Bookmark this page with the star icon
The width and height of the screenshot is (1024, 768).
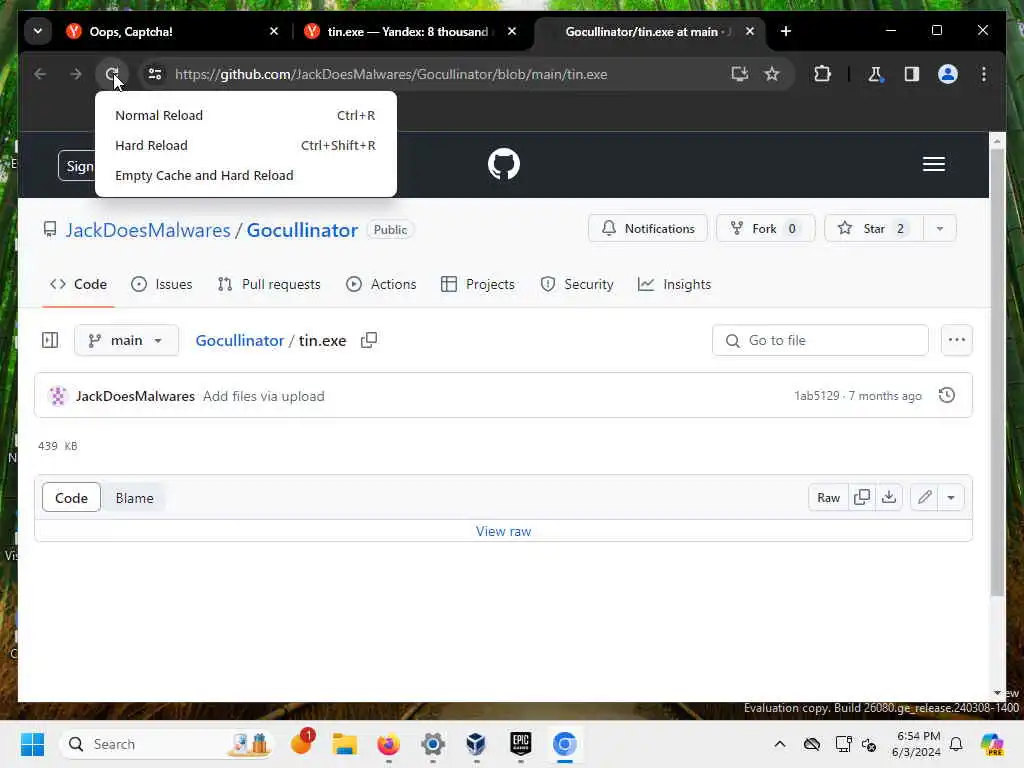pos(772,74)
